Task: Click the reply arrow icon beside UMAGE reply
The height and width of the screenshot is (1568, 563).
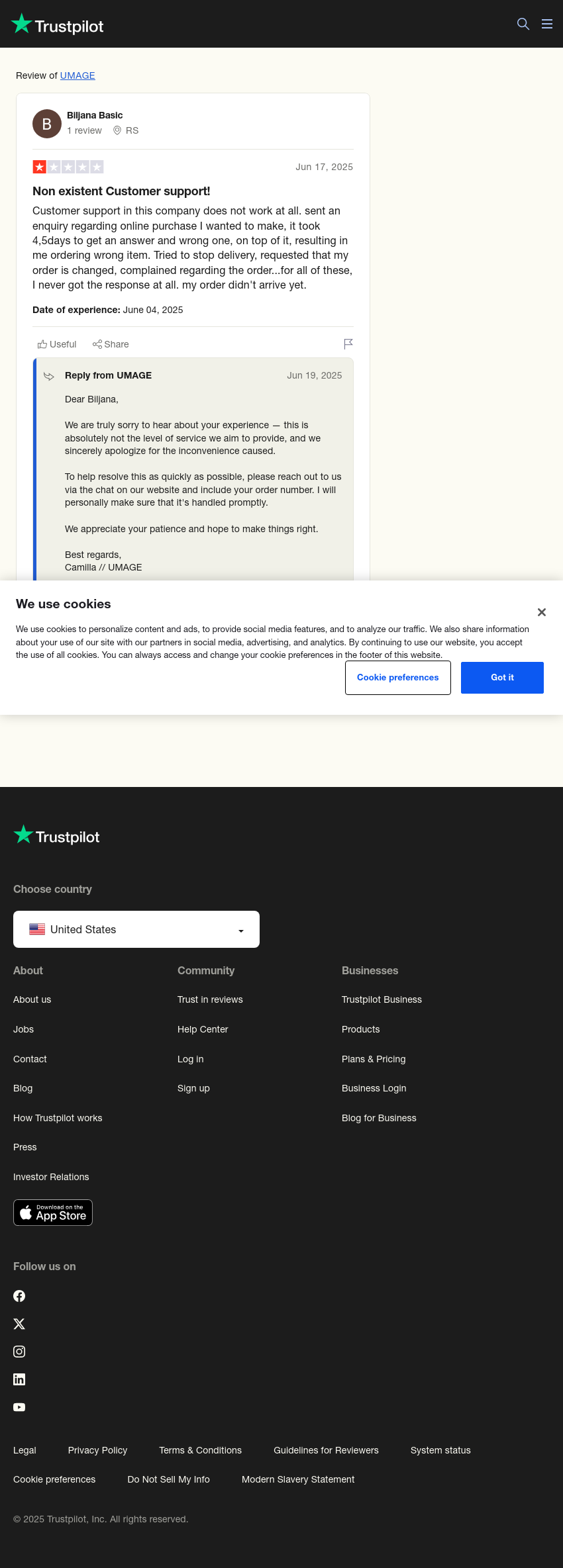Action: pyautogui.click(x=49, y=376)
